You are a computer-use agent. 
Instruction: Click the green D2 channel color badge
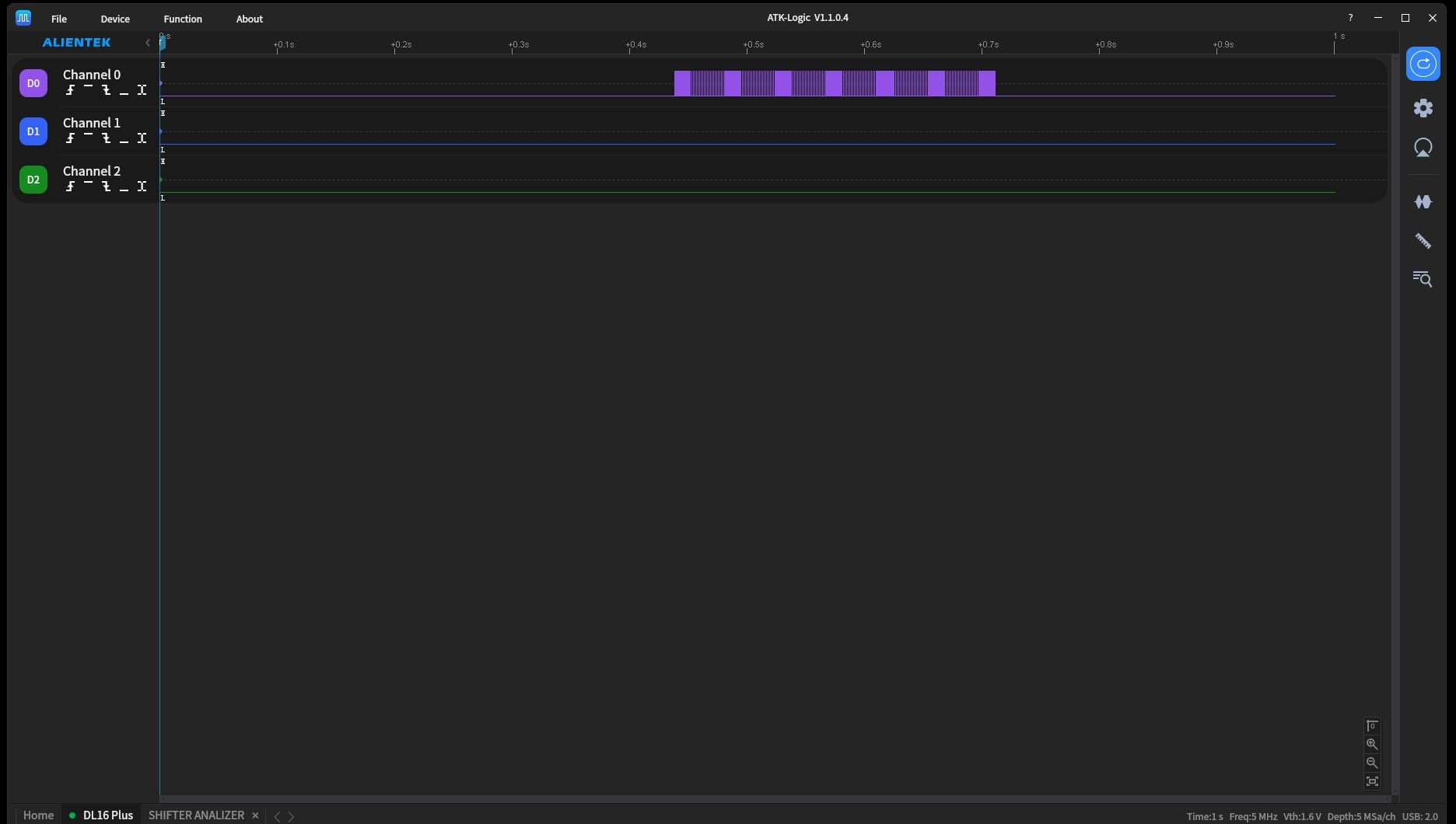[33, 180]
